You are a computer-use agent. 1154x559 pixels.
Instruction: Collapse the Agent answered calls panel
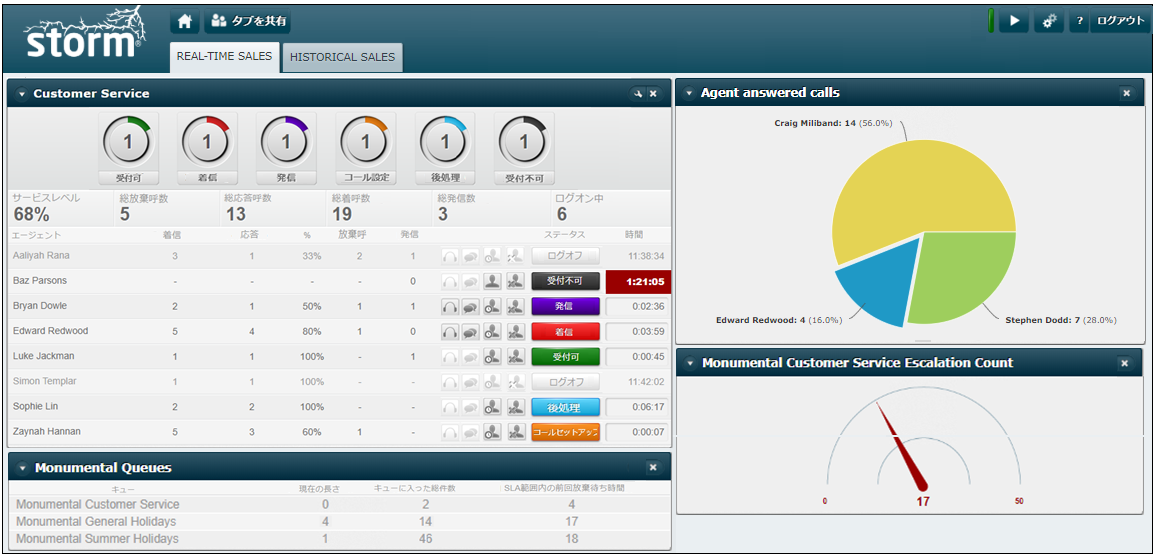coord(689,93)
